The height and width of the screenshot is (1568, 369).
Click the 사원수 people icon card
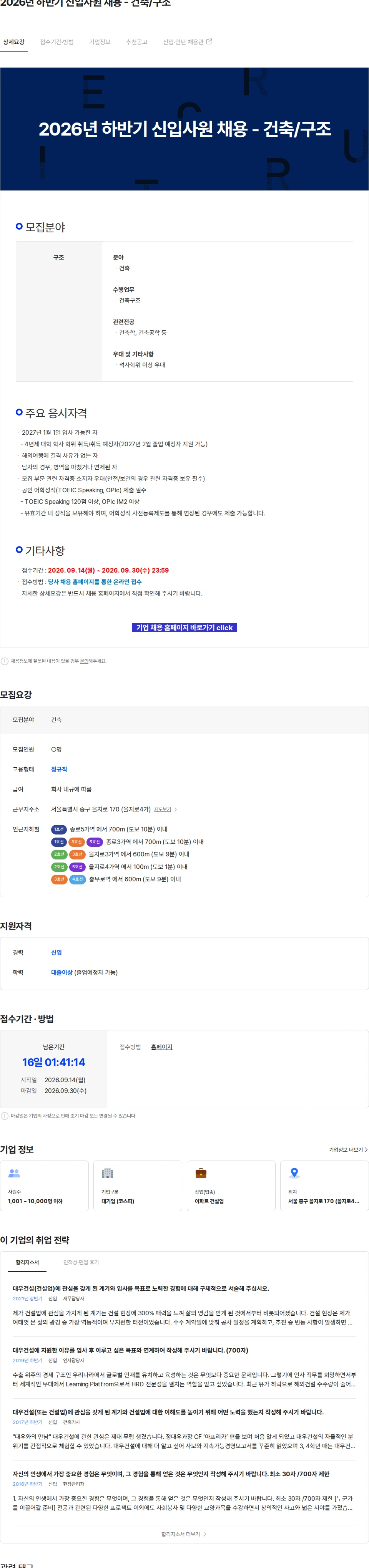point(45,1186)
